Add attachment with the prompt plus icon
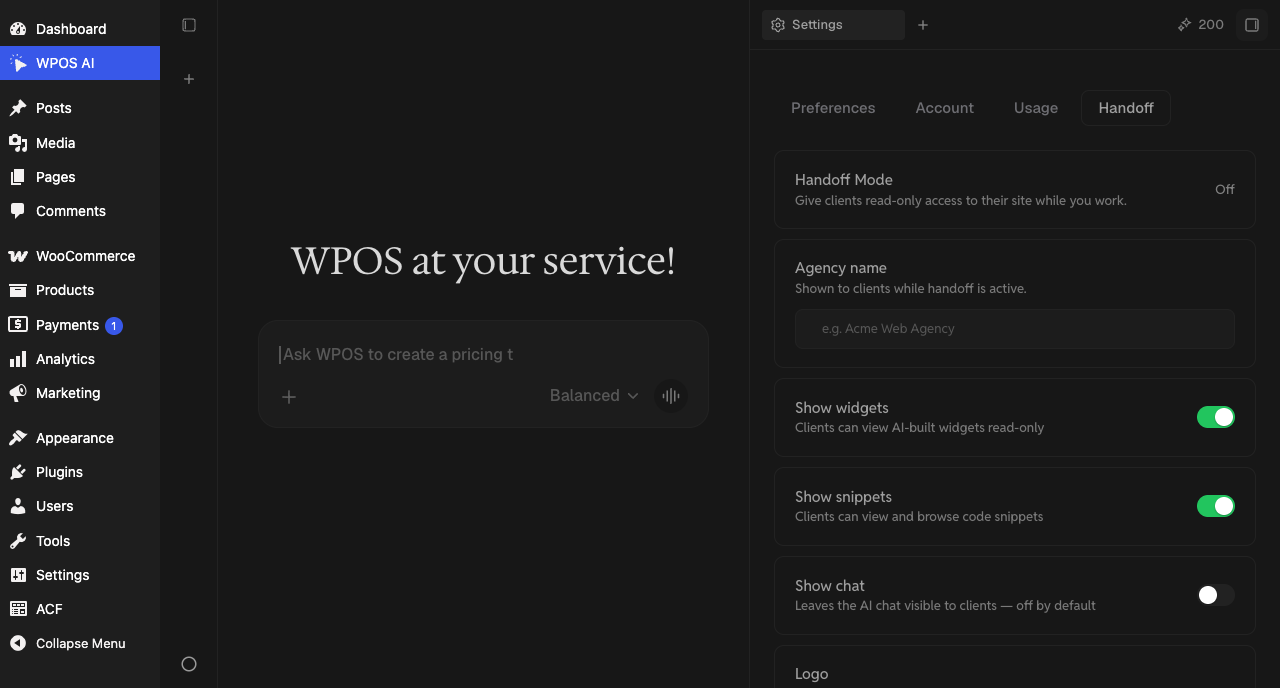 pos(289,397)
